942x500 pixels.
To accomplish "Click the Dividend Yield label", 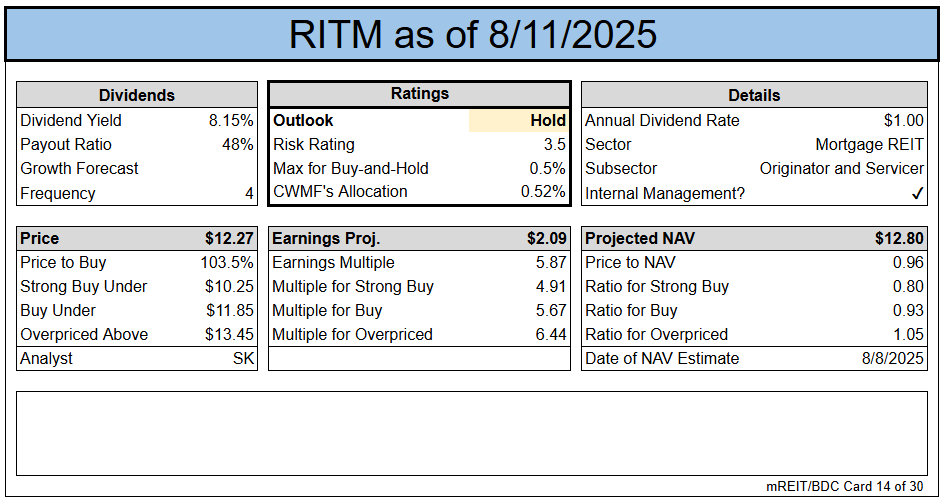I will [x=71, y=120].
